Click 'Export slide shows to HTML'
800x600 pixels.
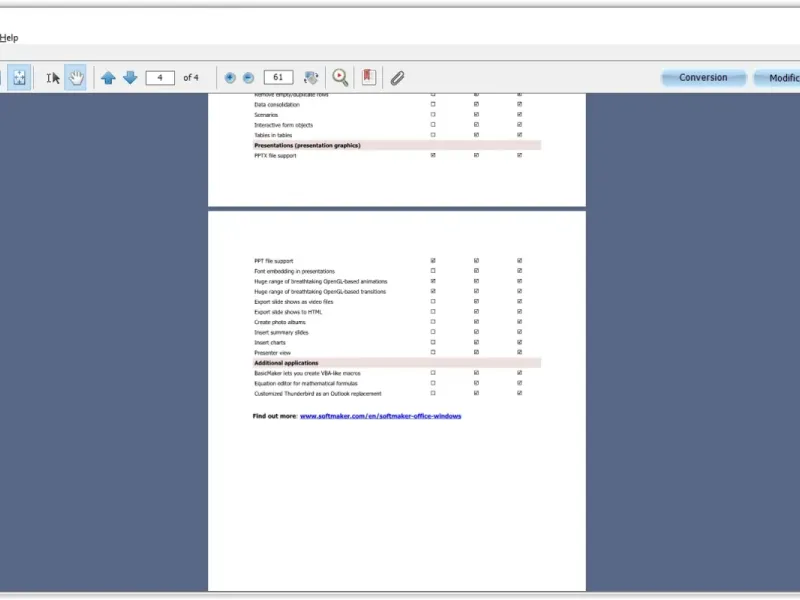[x=288, y=312]
